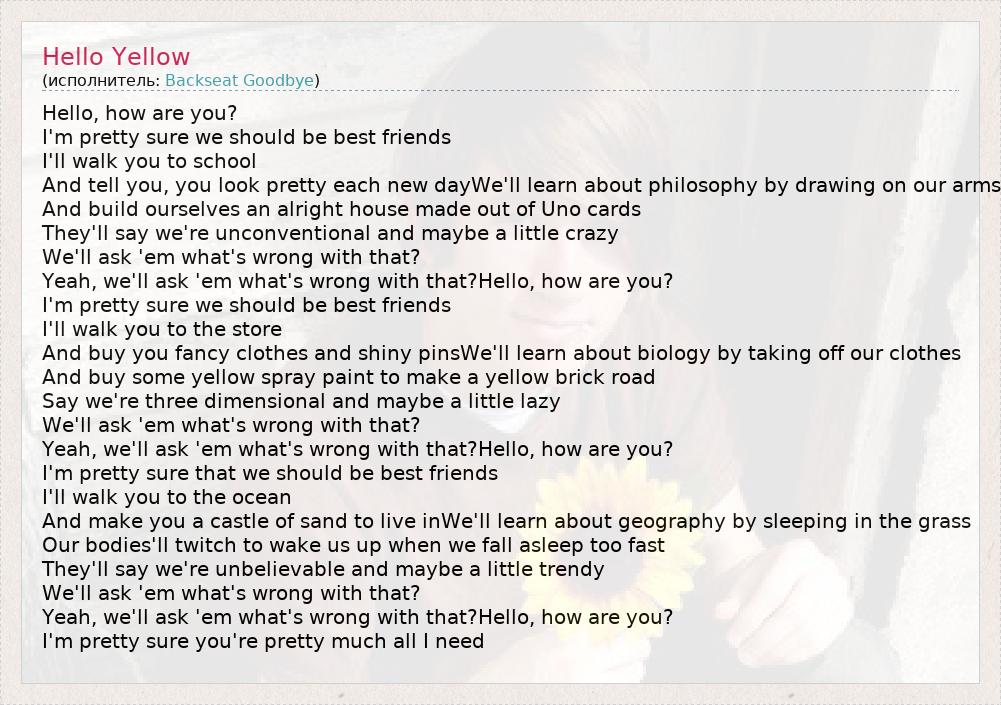The height and width of the screenshot is (705, 1001).
Task: Click "I'm pretty sure that we should be best friends"
Action: [270, 473]
